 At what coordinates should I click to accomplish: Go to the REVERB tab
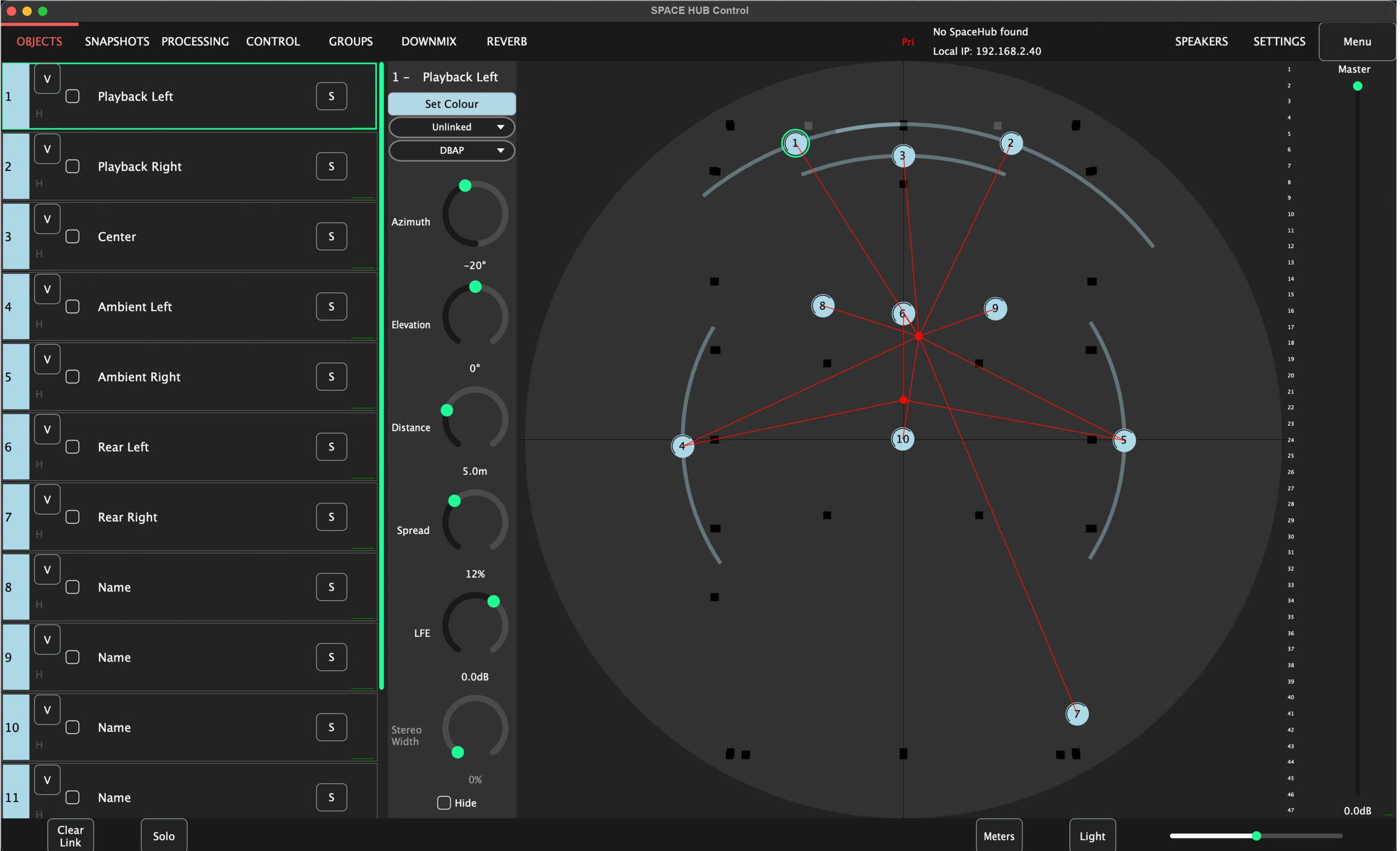click(507, 42)
